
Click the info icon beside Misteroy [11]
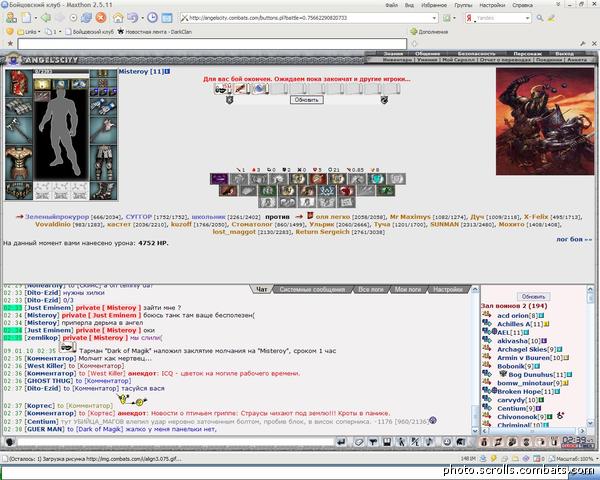(168, 71)
